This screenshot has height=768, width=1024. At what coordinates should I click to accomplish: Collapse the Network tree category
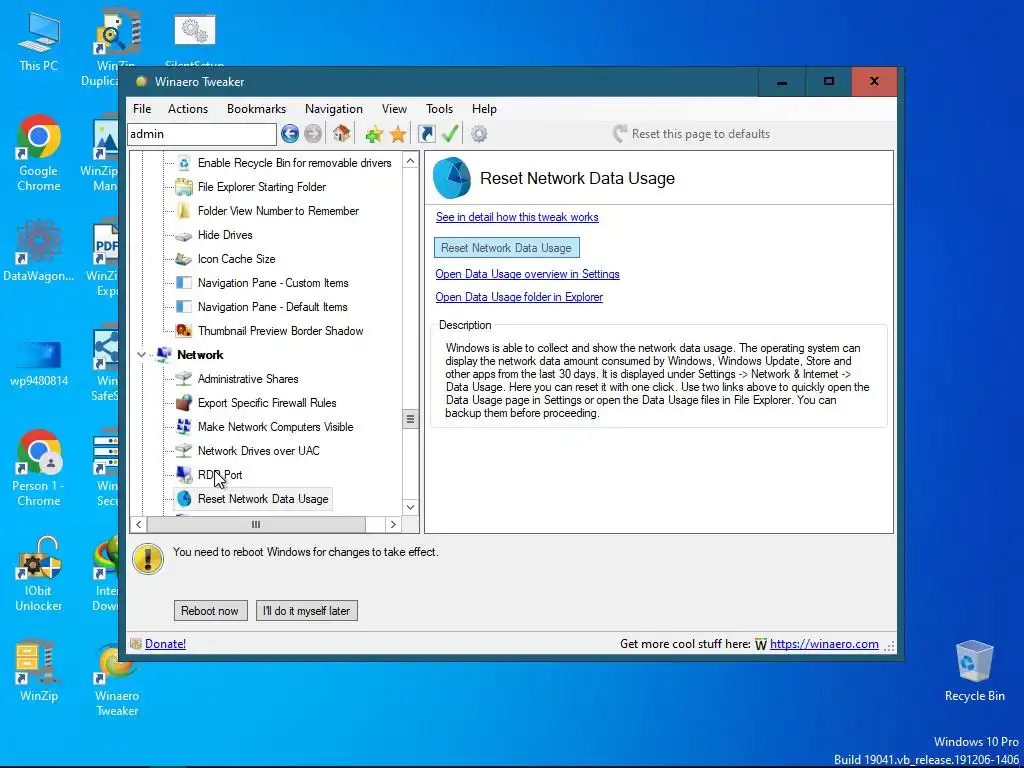coord(142,355)
